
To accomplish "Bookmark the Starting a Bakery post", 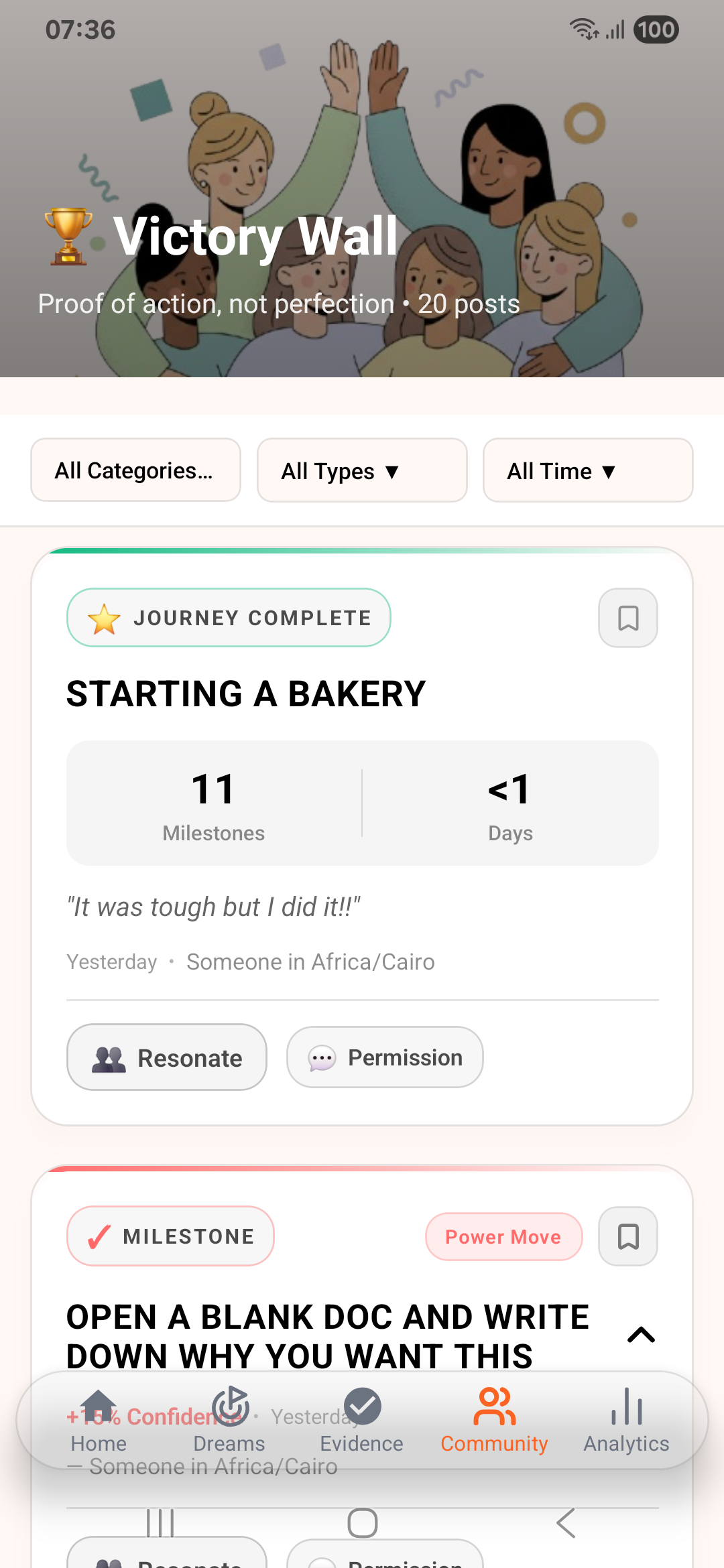I will 627,618.
